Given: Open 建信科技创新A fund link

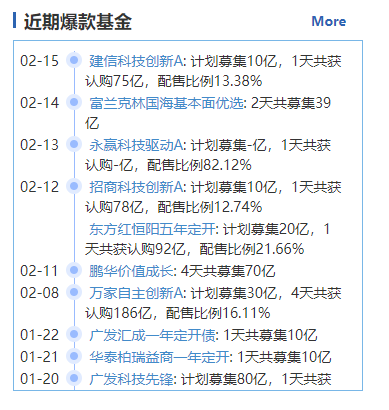Looking at the screenshot, I should coord(136,61).
